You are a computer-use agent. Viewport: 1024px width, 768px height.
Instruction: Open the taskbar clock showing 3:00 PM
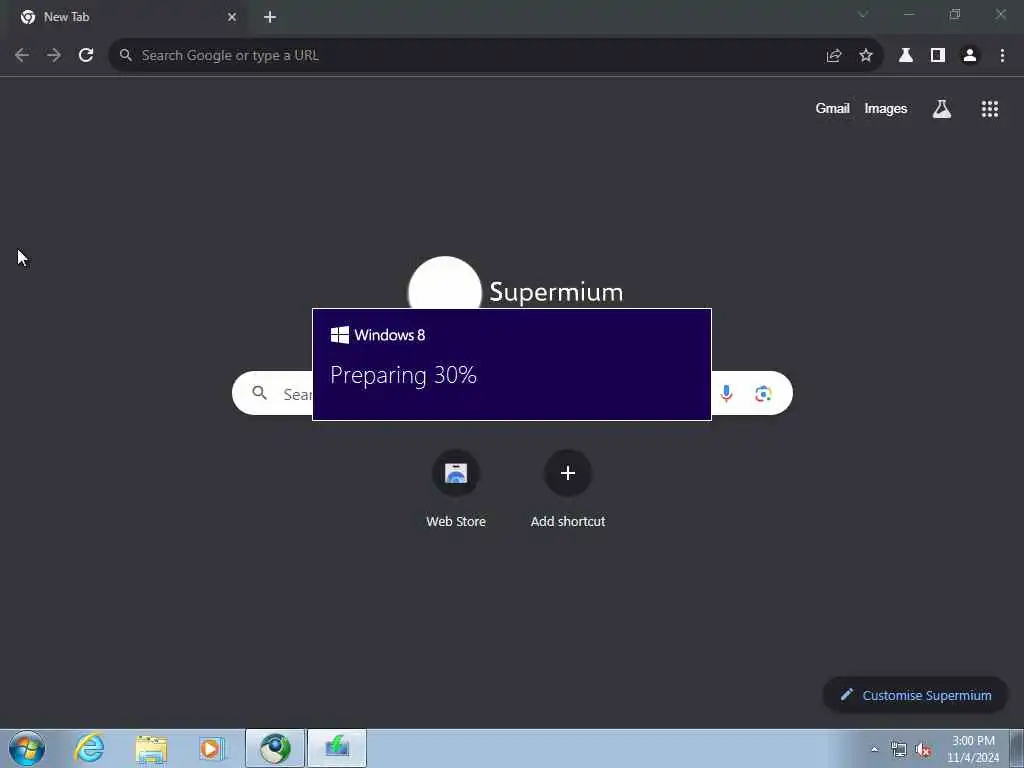[x=973, y=749]
